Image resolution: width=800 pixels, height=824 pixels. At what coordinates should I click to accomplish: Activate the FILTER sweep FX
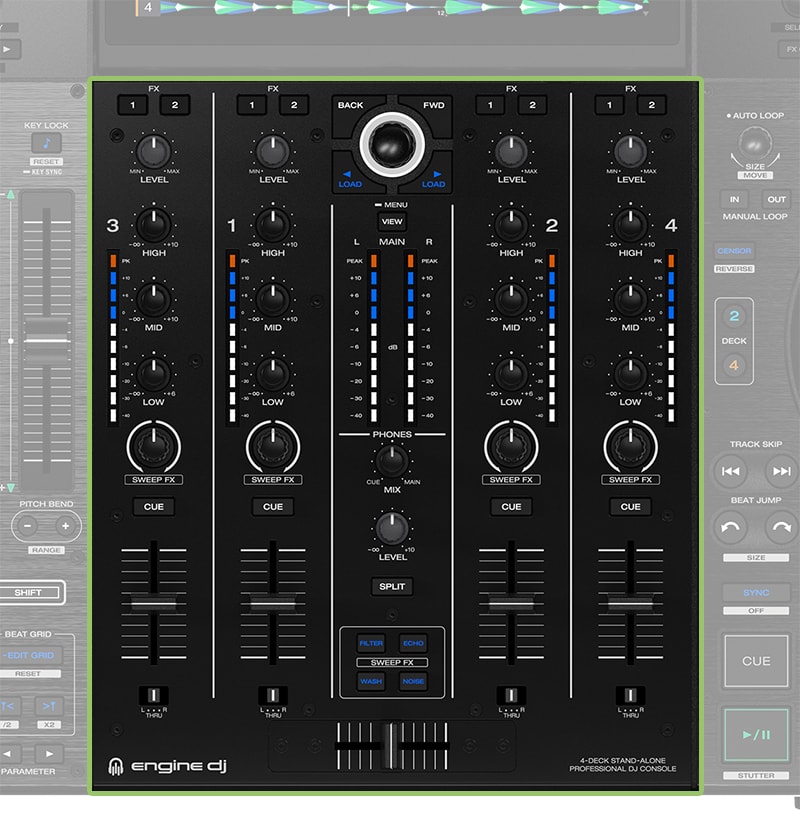tap(372, 644)
